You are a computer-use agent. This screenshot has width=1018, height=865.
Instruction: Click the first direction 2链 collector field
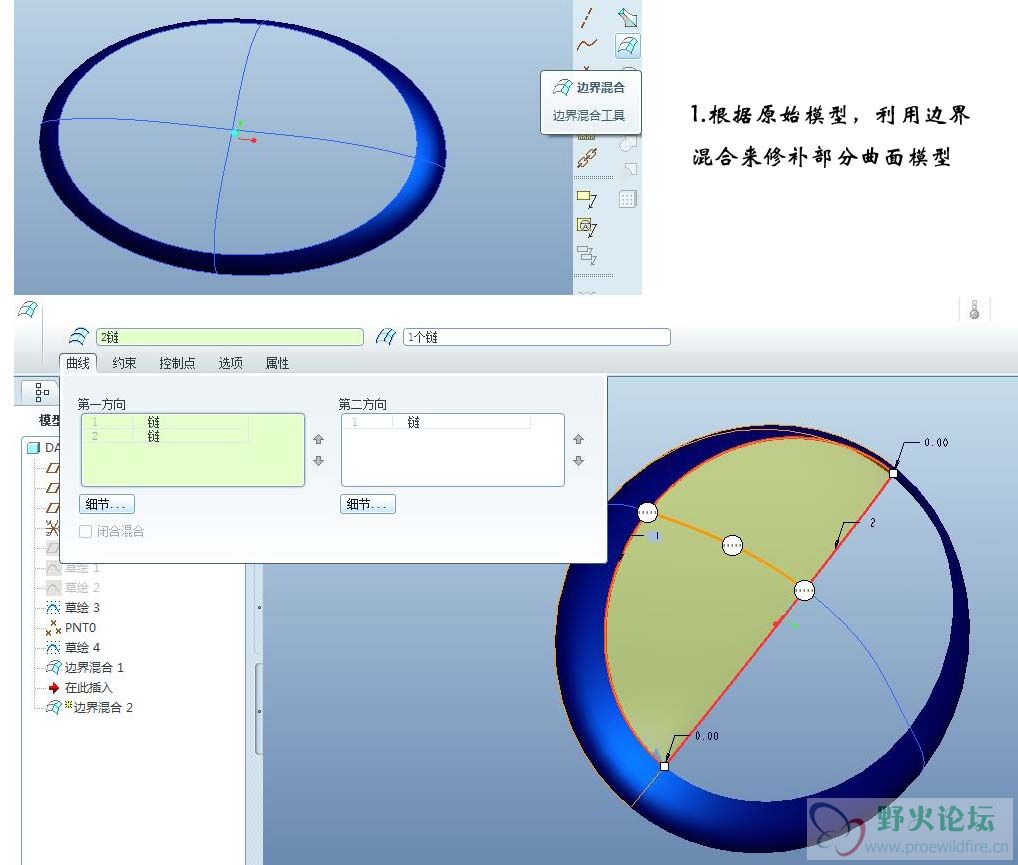tap(230, 337)
